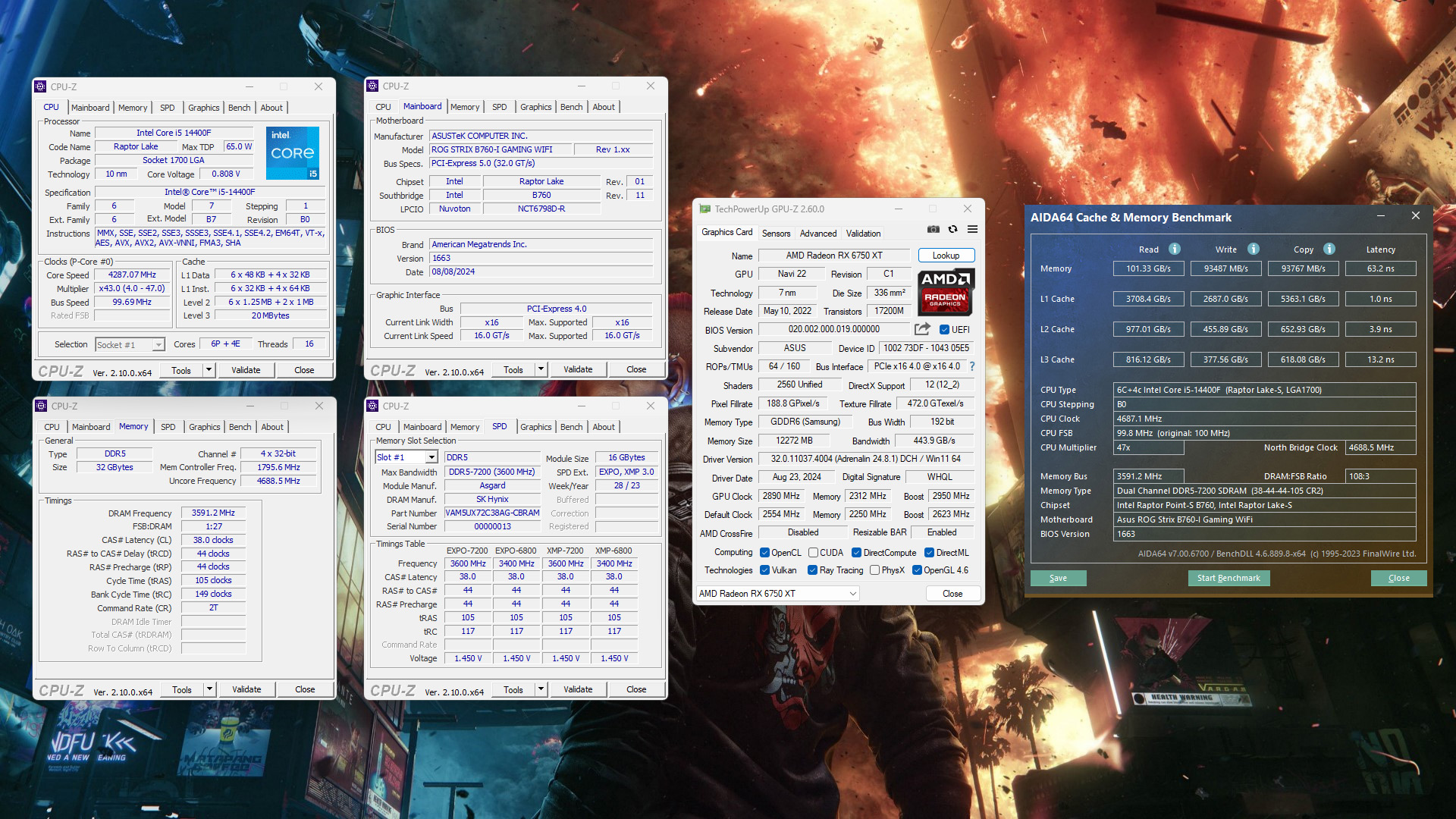Click the Core Speed value 4287.07 MHz
Image resolution: width=1456 pixels, height=819 pixels.
(132, 275)
